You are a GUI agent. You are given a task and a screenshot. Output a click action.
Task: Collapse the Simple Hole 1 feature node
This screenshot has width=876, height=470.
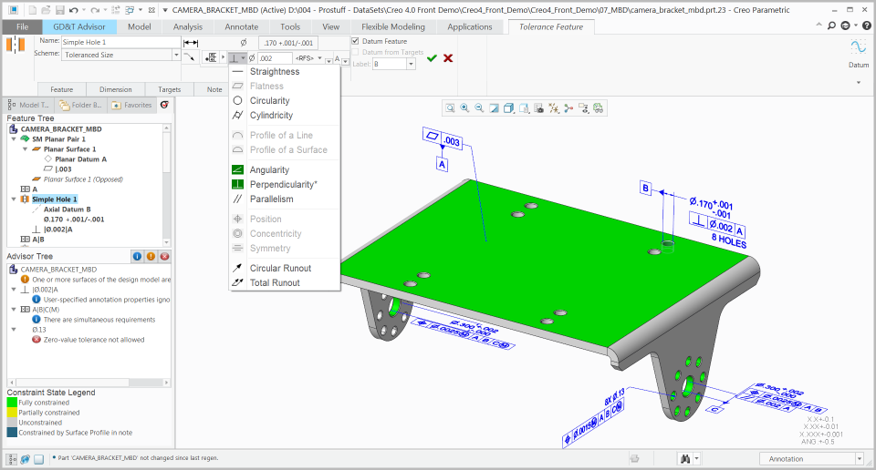(14, 200)
